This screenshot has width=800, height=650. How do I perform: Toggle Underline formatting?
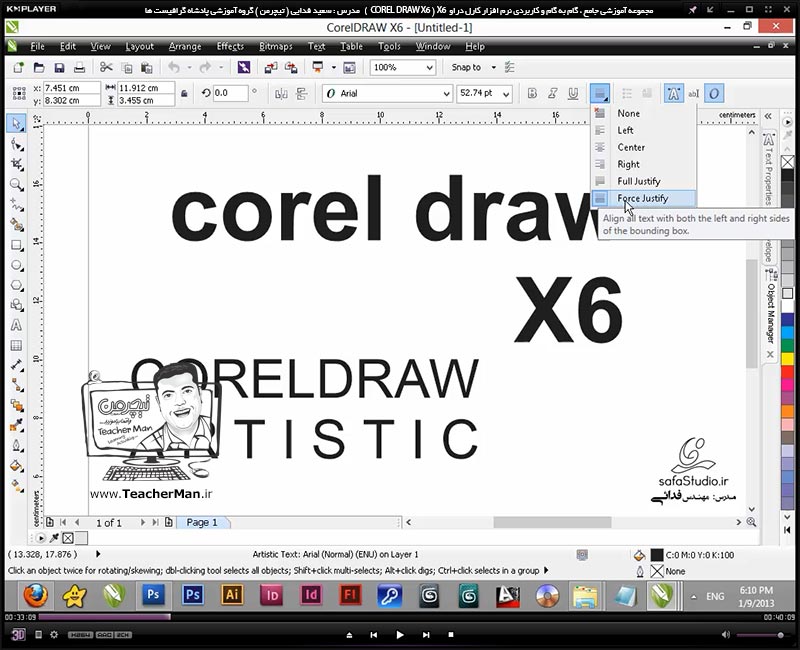(x=573, y=93)
